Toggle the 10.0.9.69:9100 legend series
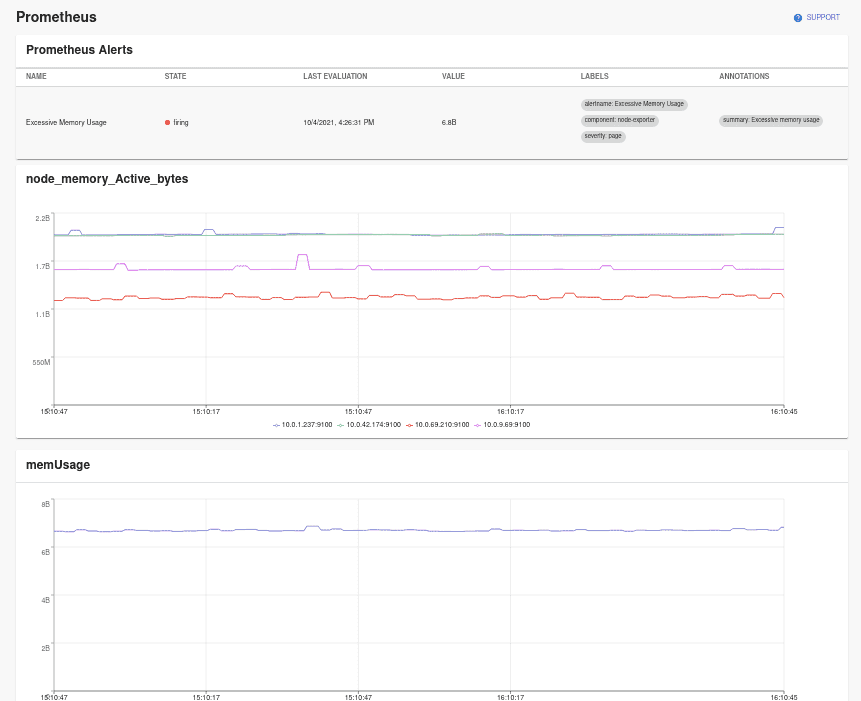The height and width of the screenshot is (701, 861). (502, 425)
